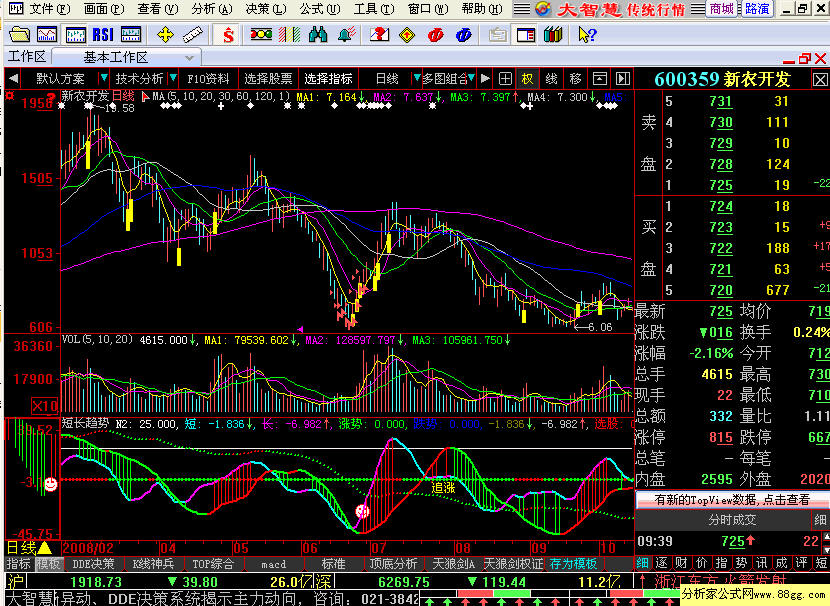Click the 选择指标 button

pyautogui.click(x=328, y=79)
